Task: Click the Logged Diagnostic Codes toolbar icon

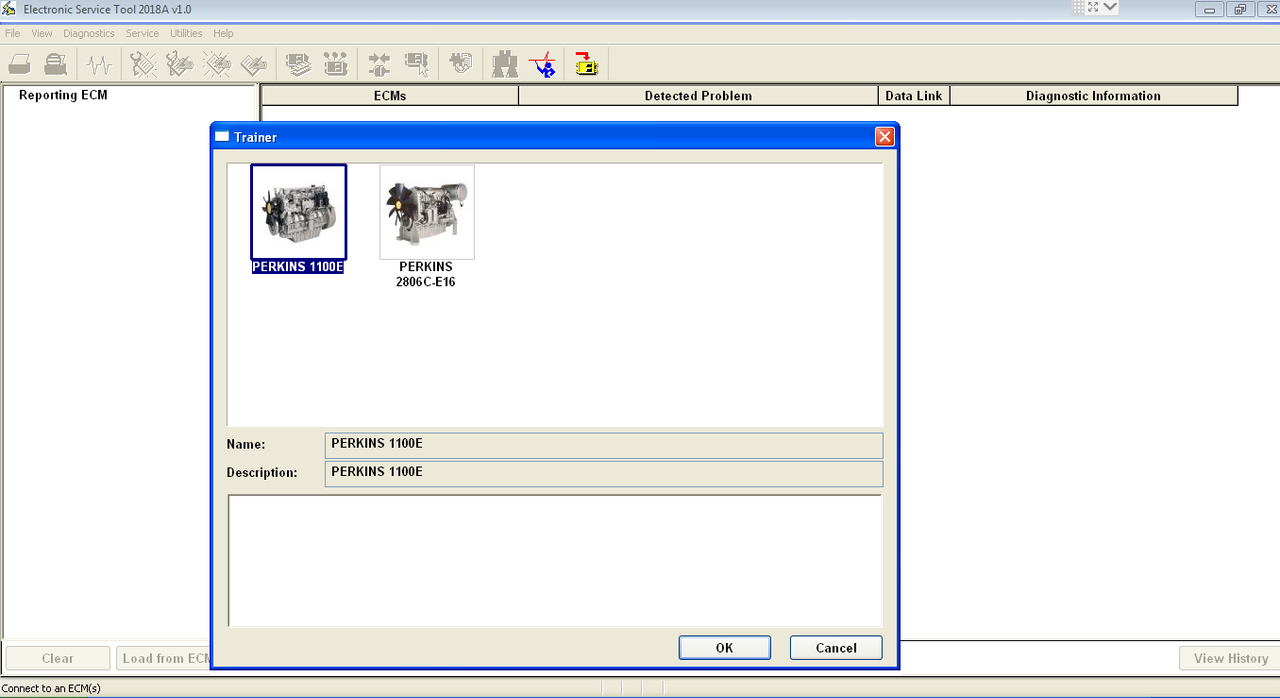Action: pyautogui.click(x=180, y=65)
